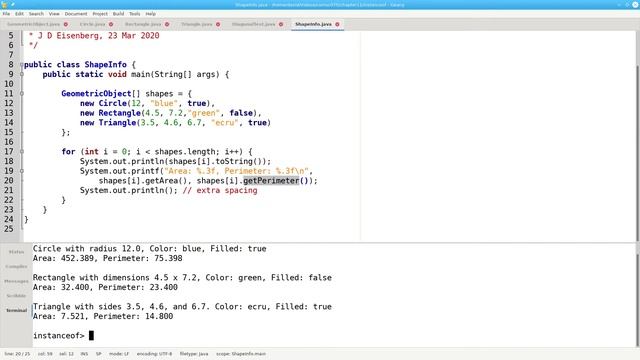Click 'new Triangle' on line 14
640x360 pixels.
coord(108,122)
